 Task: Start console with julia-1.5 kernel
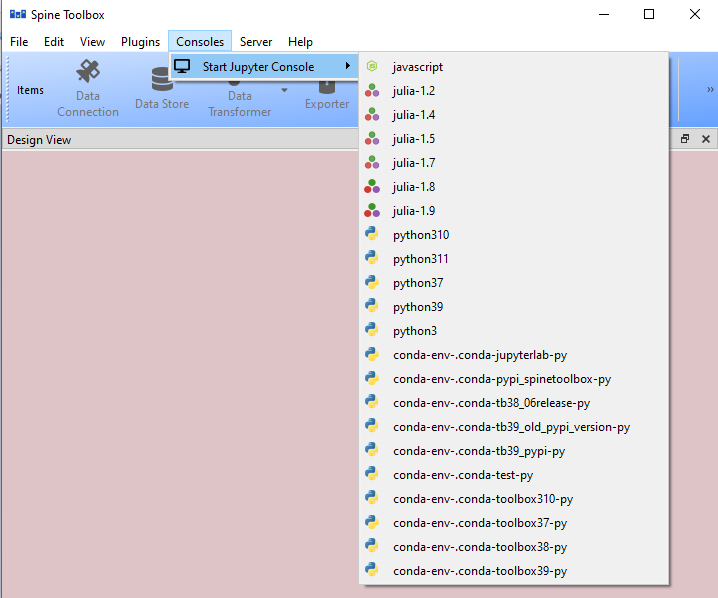[513, 139]
